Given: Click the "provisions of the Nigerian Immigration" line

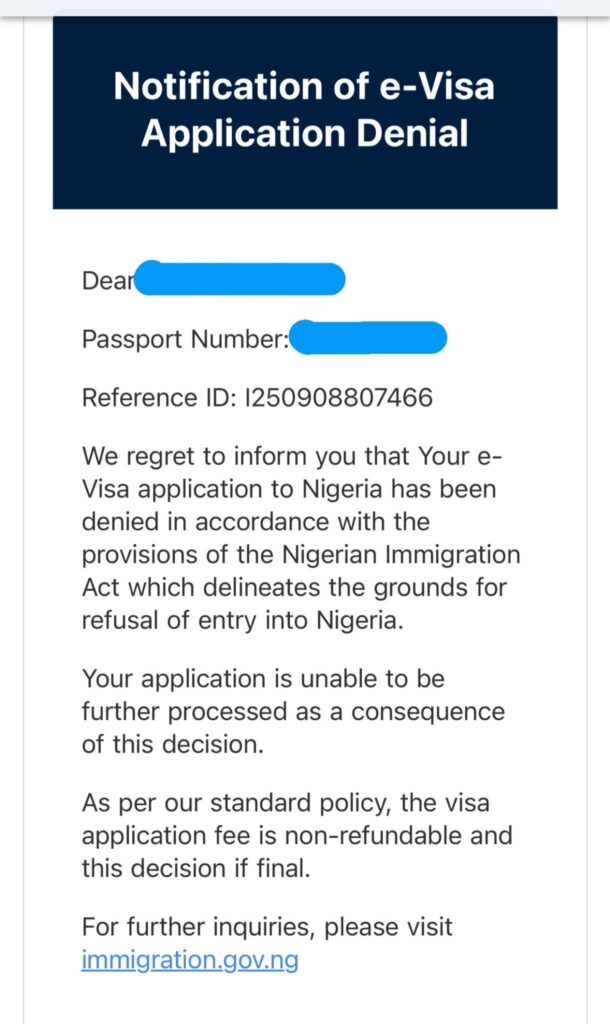Looking at the screenshot, I should click(x=301, y=554).
